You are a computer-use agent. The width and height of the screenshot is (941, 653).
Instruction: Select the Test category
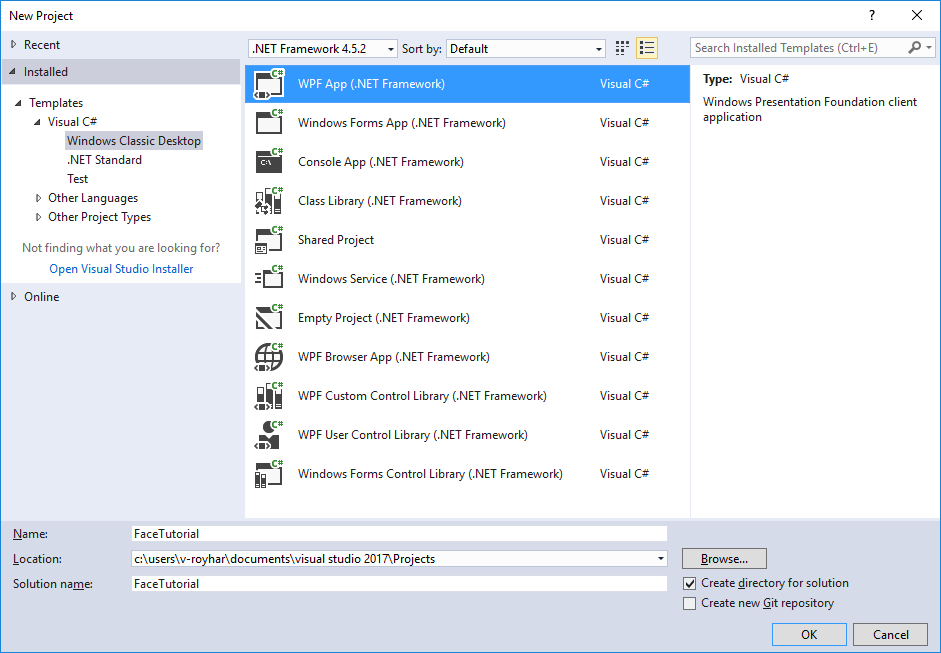pyautogui.click(x=77, y=179)
